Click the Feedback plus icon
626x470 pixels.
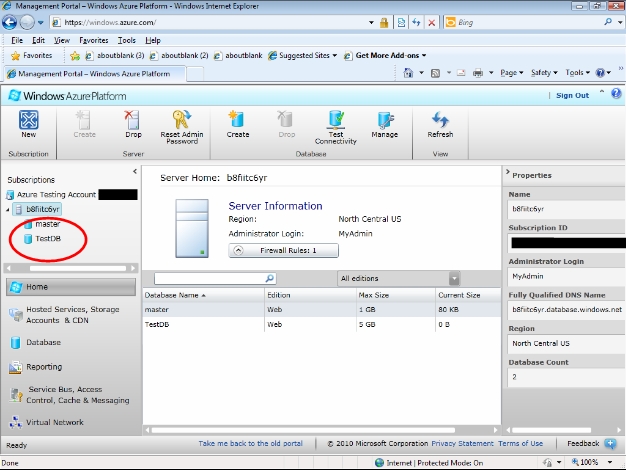point(610,443)
